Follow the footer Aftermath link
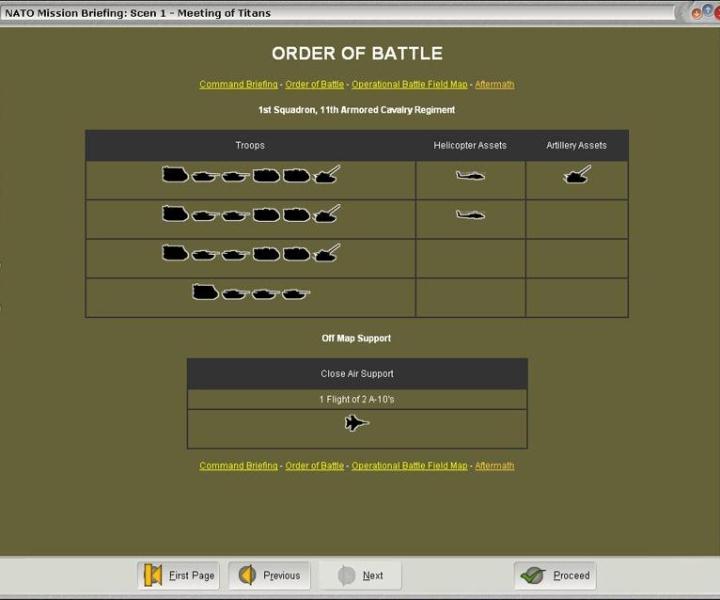The height and width of the screenshot is (600, 720). coord(494,466)
